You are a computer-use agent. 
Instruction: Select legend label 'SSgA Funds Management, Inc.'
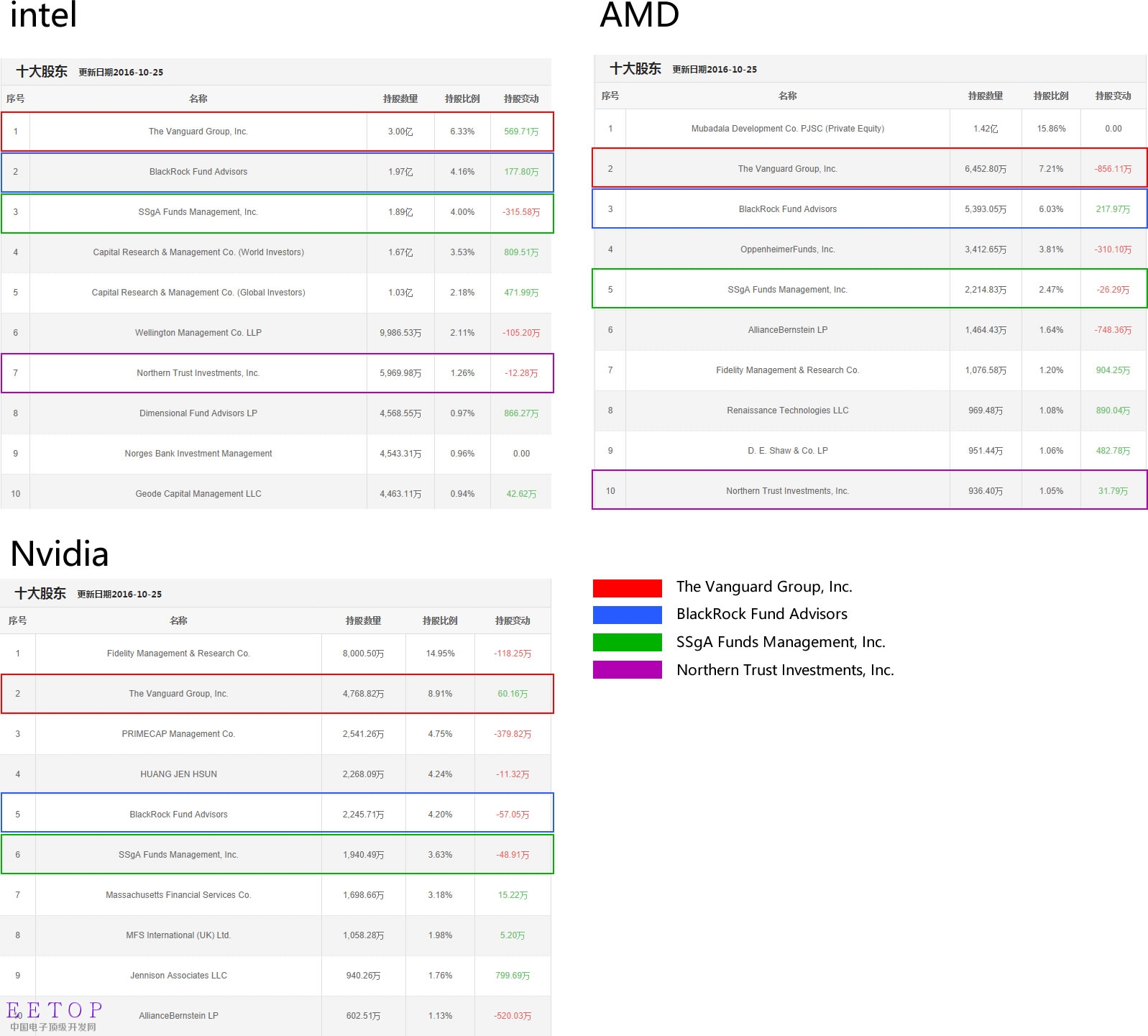tap(781, 642)
